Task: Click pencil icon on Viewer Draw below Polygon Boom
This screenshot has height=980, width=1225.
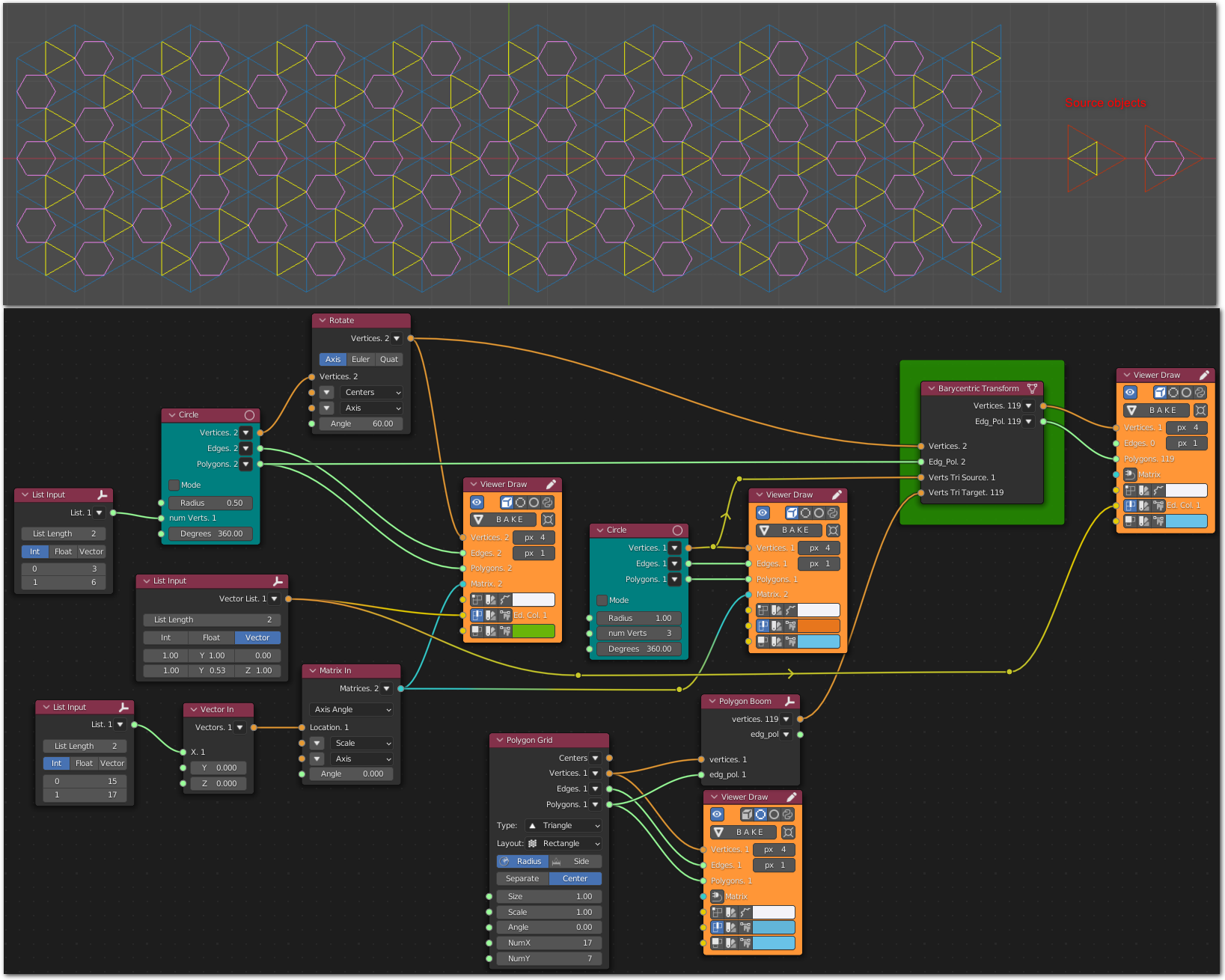Action: (x=792, y=797)
